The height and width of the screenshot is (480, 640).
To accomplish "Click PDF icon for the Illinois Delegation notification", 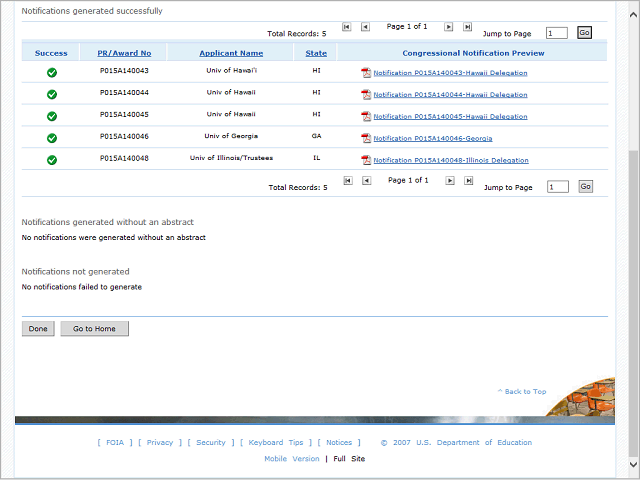I will (x=366, y=160).
